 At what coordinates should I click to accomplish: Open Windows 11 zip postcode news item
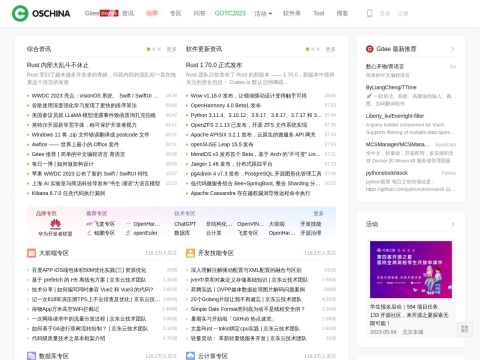(90, 135)
